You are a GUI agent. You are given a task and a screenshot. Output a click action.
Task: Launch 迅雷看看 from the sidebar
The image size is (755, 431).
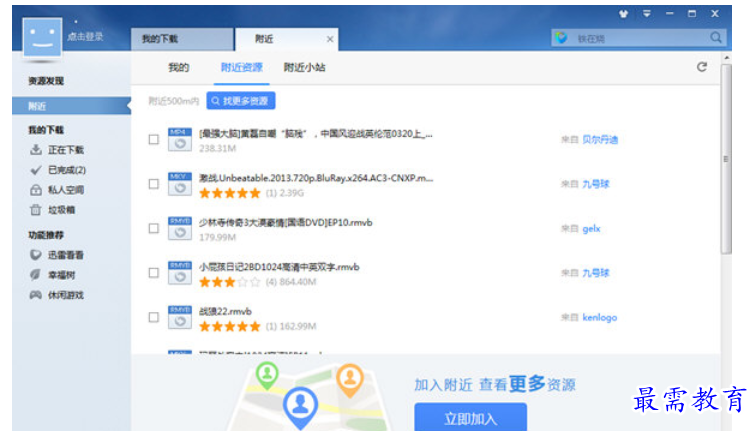pos(65,255)
